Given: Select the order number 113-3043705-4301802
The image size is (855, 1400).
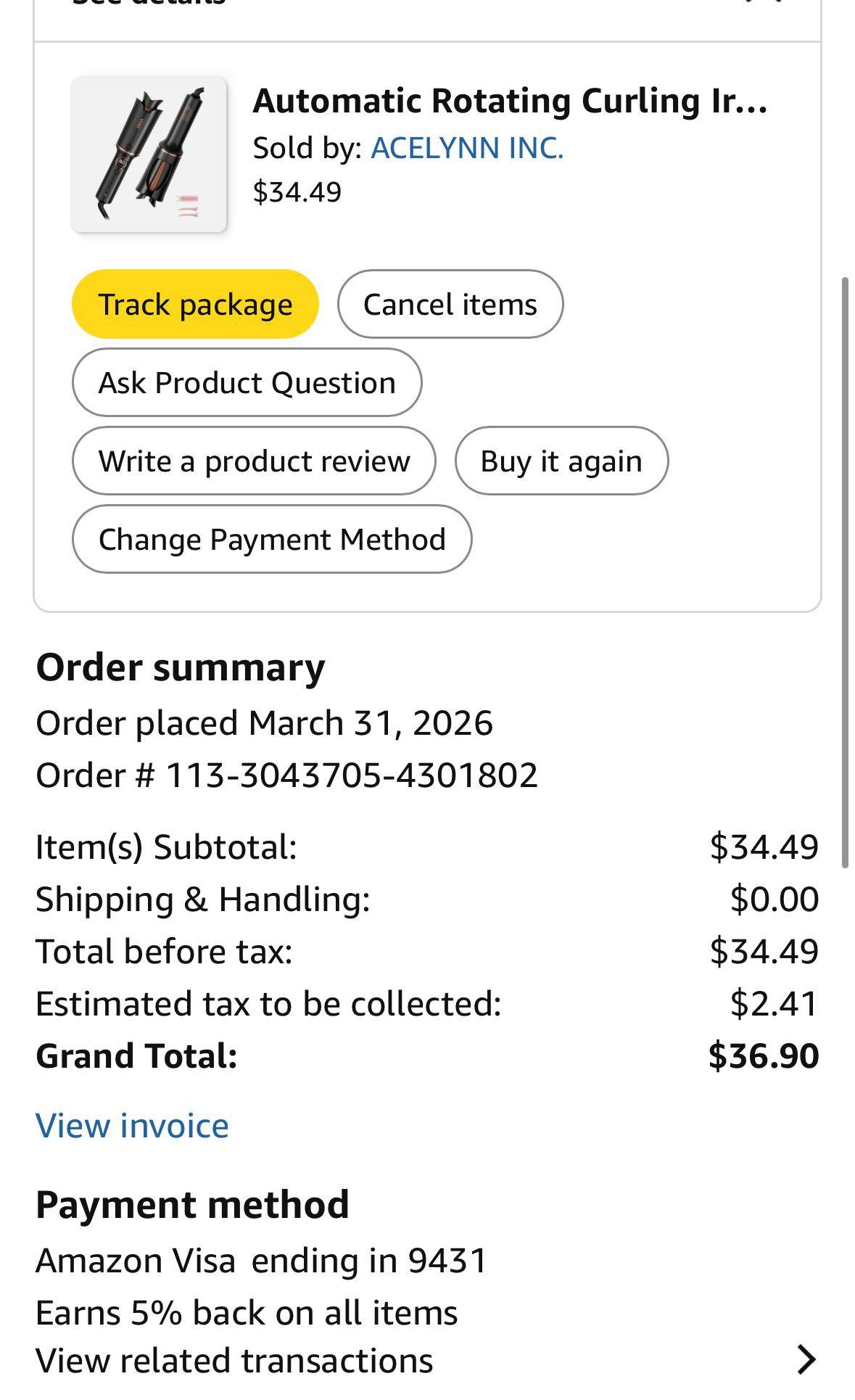Looking at the screenshot, I should click(352, 775).
